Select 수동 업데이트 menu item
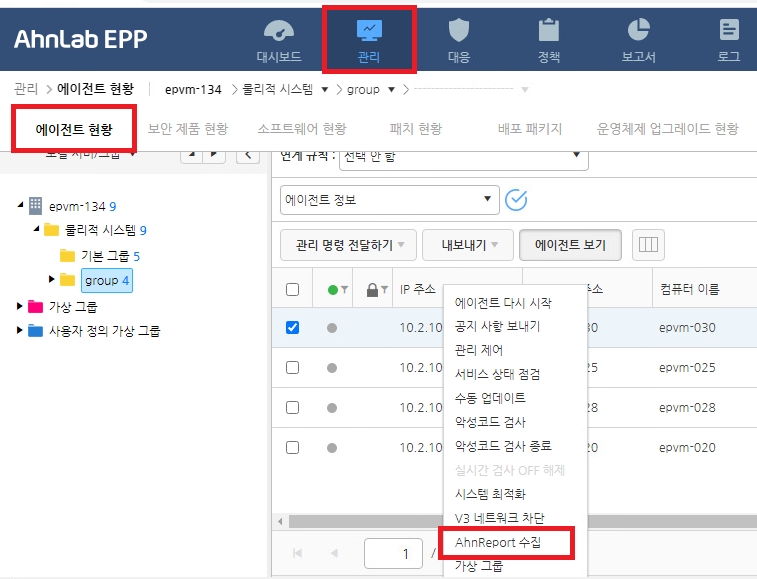 tap(490, 398)
